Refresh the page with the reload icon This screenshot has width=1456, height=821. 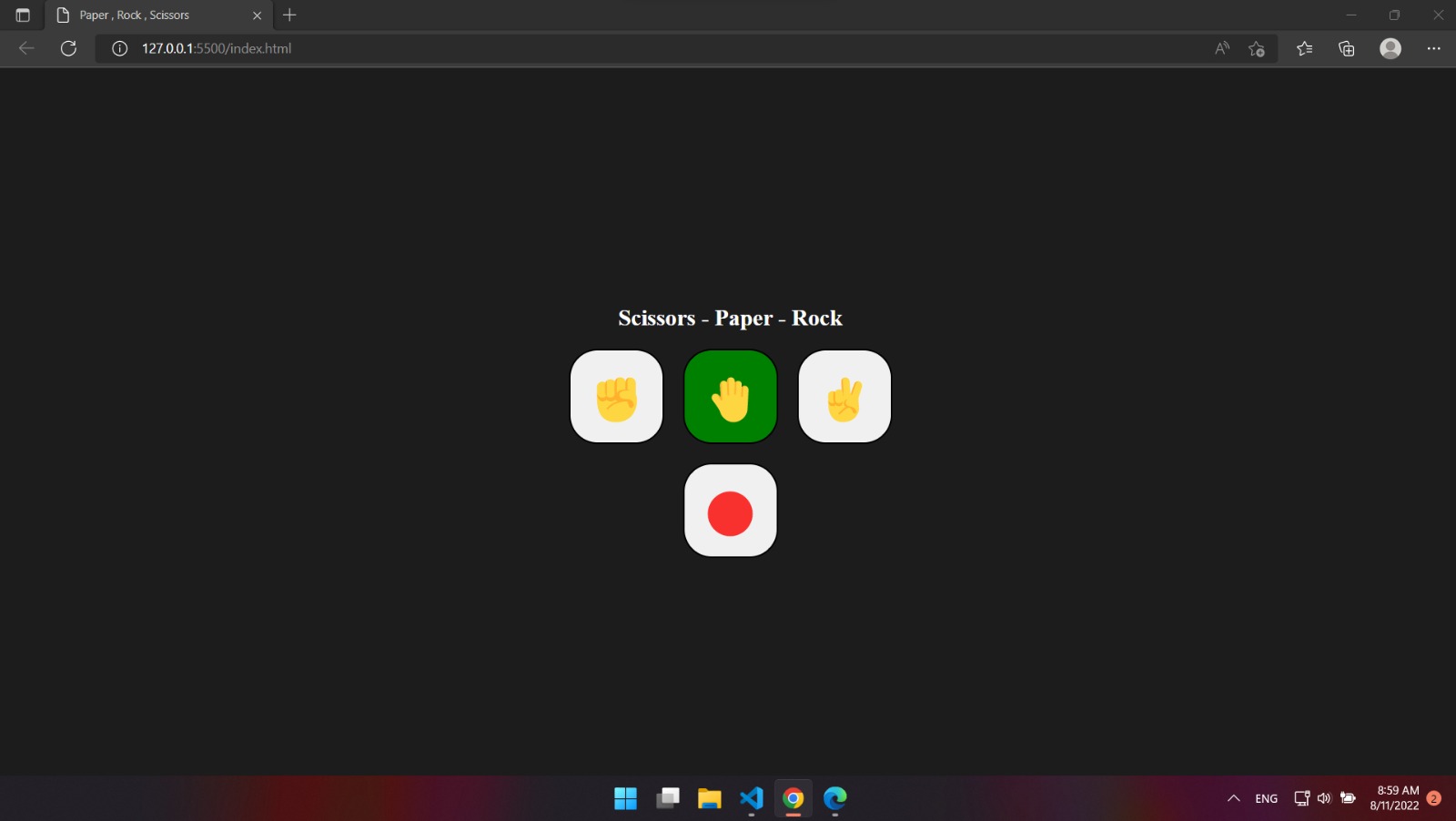[68, 48]
